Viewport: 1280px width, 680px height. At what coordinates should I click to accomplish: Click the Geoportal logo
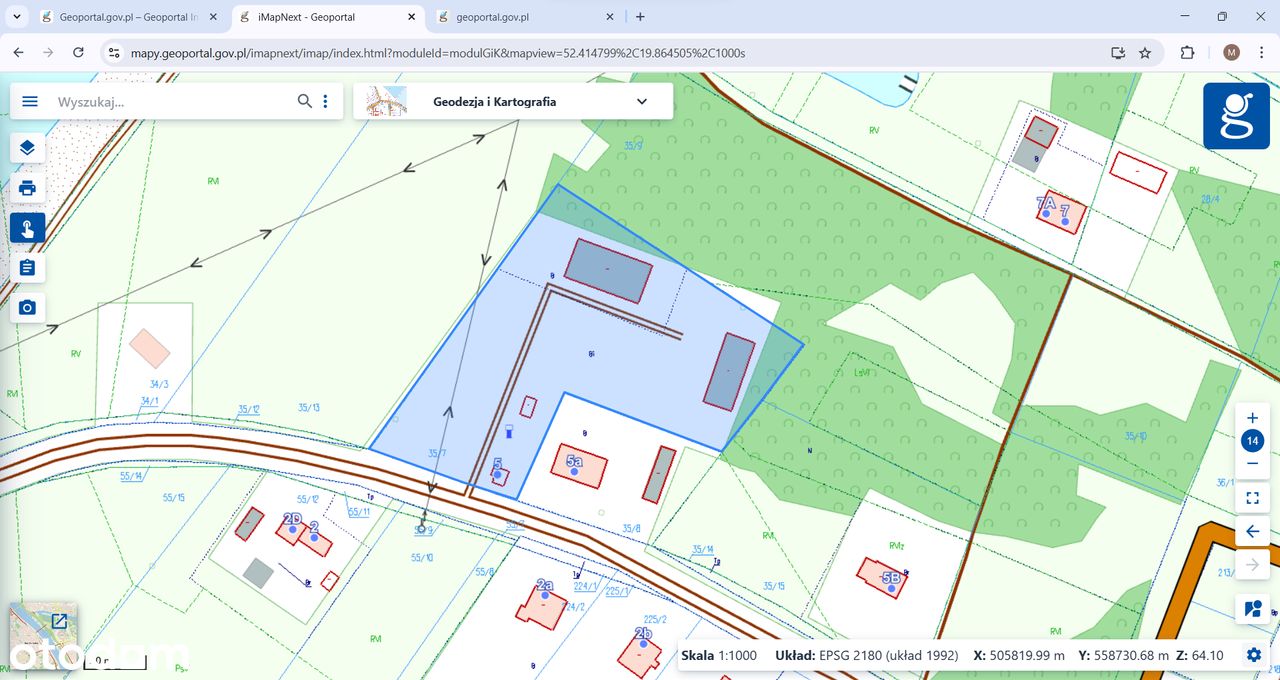(x=1236, y=116)
